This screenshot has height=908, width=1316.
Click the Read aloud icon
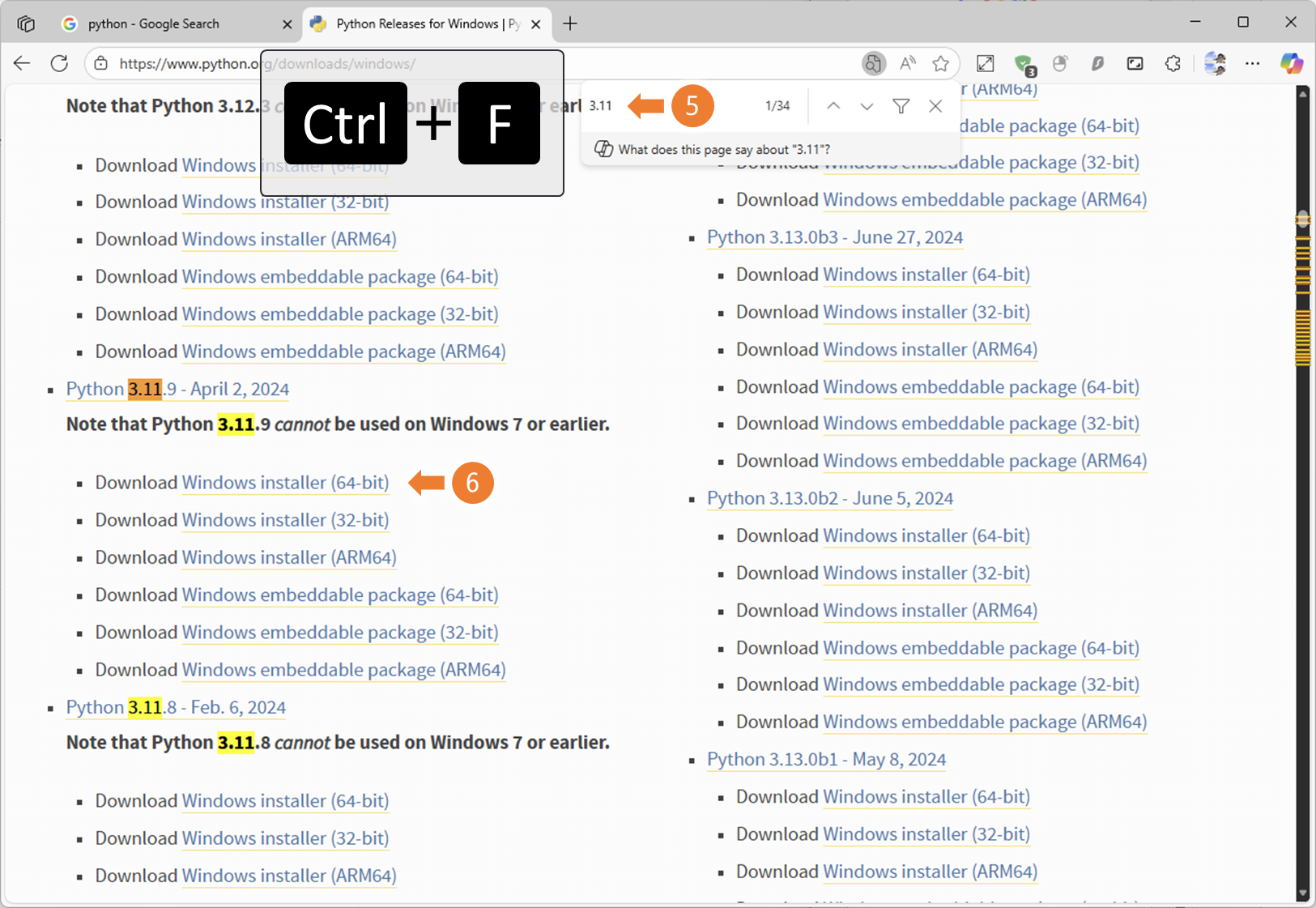(908, 63)
